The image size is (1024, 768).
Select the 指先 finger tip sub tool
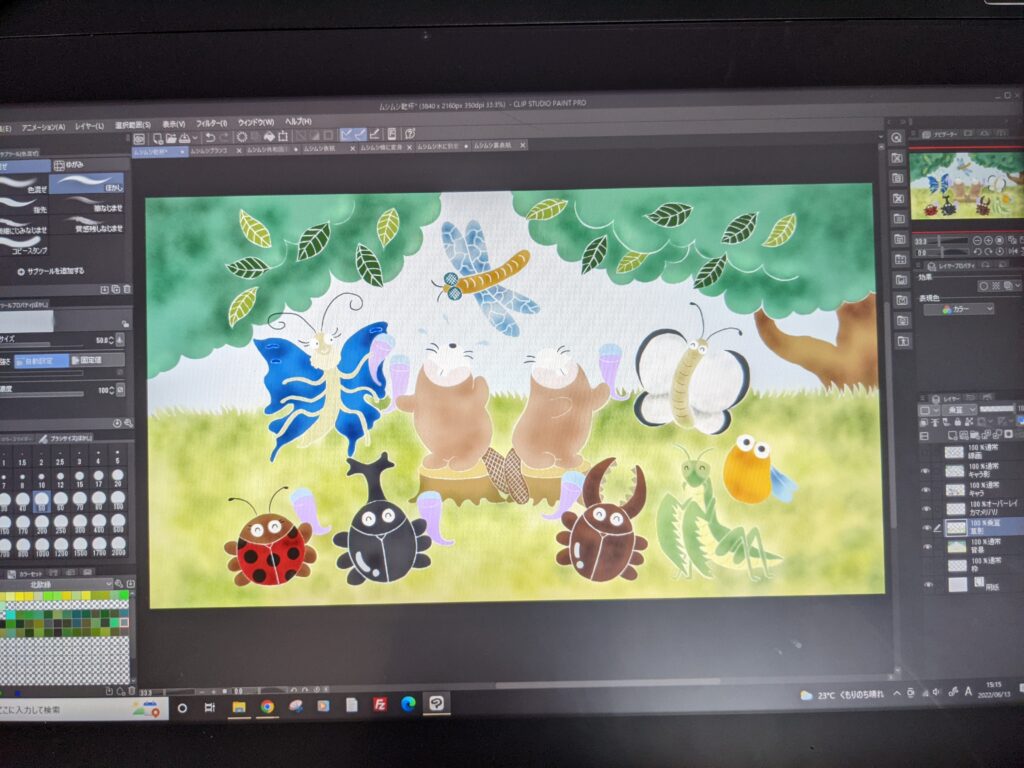click(24, 205)
